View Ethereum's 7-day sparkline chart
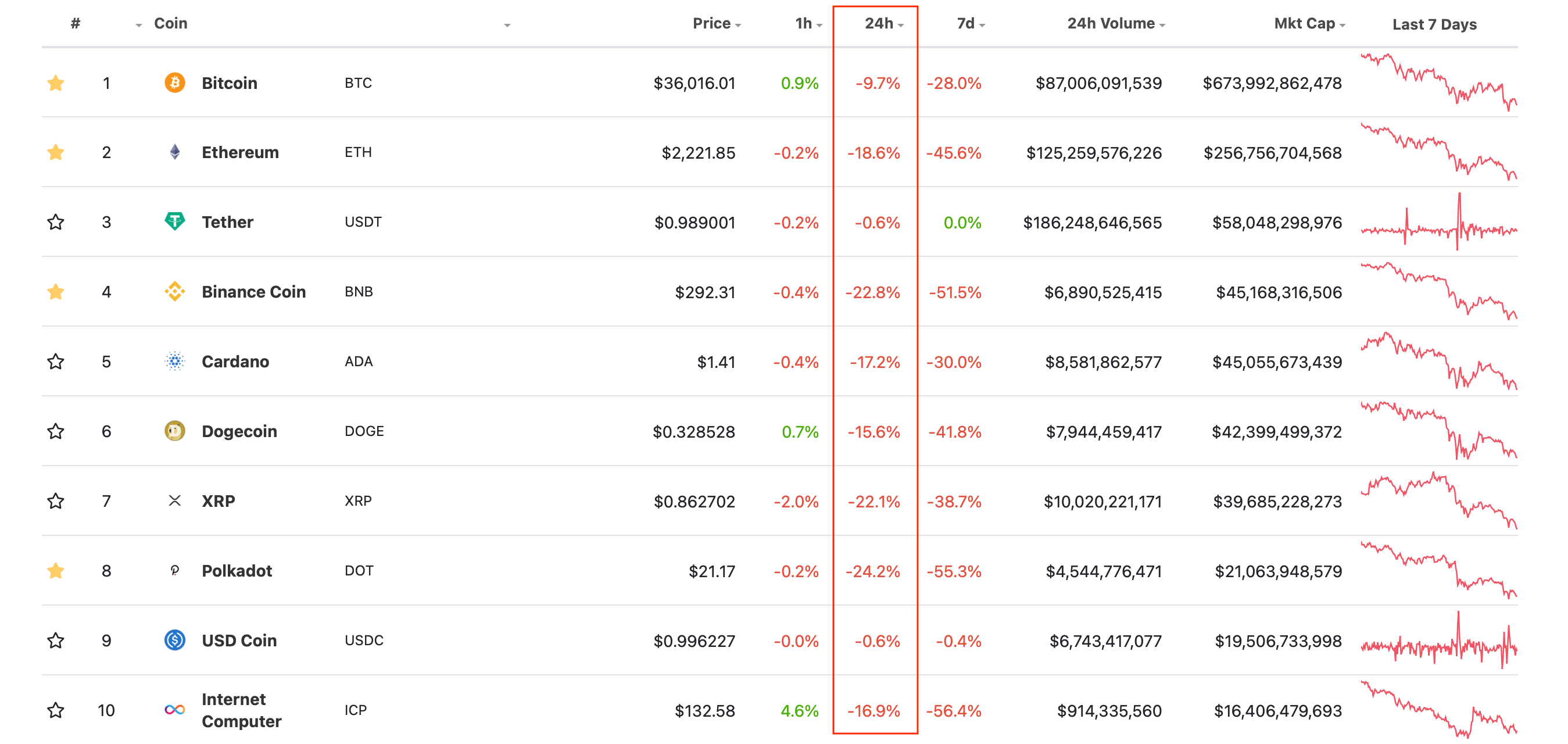Viewport: 1568px width, 744px height. [1438, 152]
